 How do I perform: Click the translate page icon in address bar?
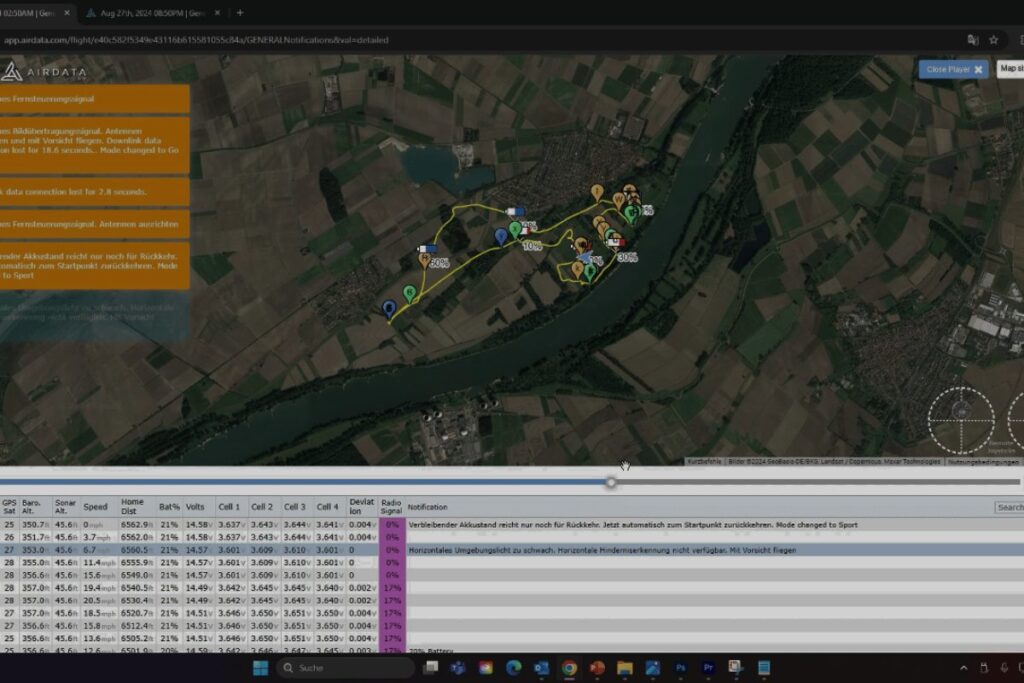click(x=972, y=40)
